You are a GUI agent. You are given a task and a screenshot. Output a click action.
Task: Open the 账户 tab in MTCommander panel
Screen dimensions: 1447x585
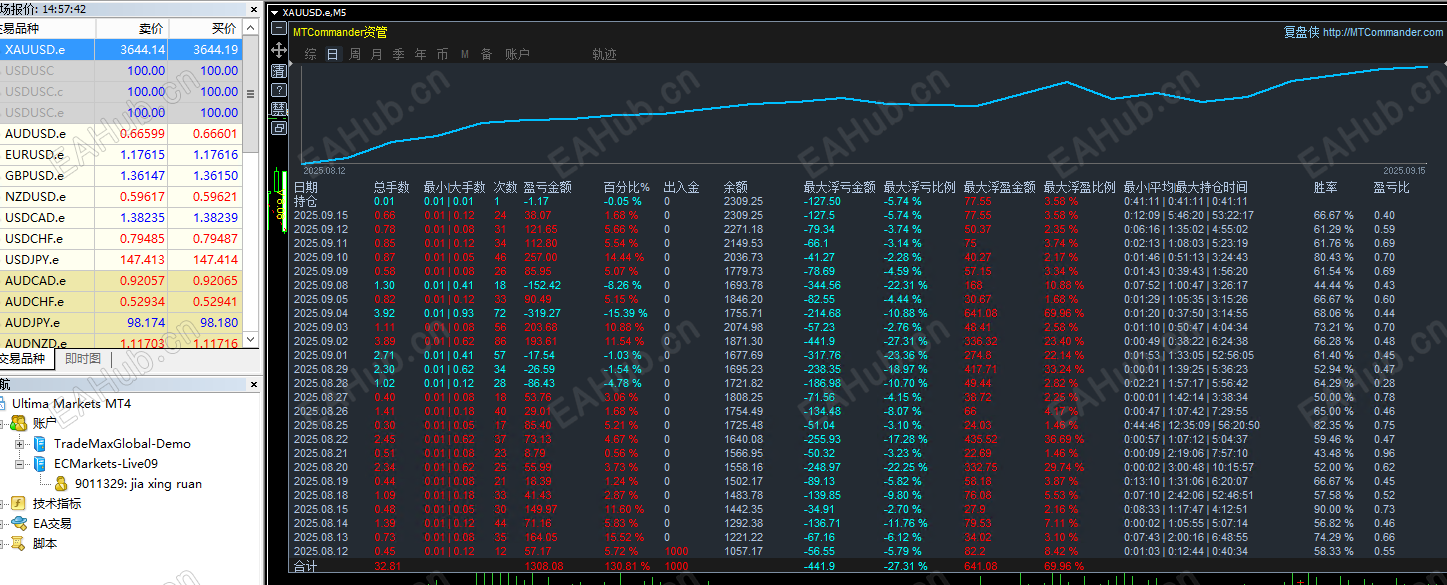click(x=517, y=54)
